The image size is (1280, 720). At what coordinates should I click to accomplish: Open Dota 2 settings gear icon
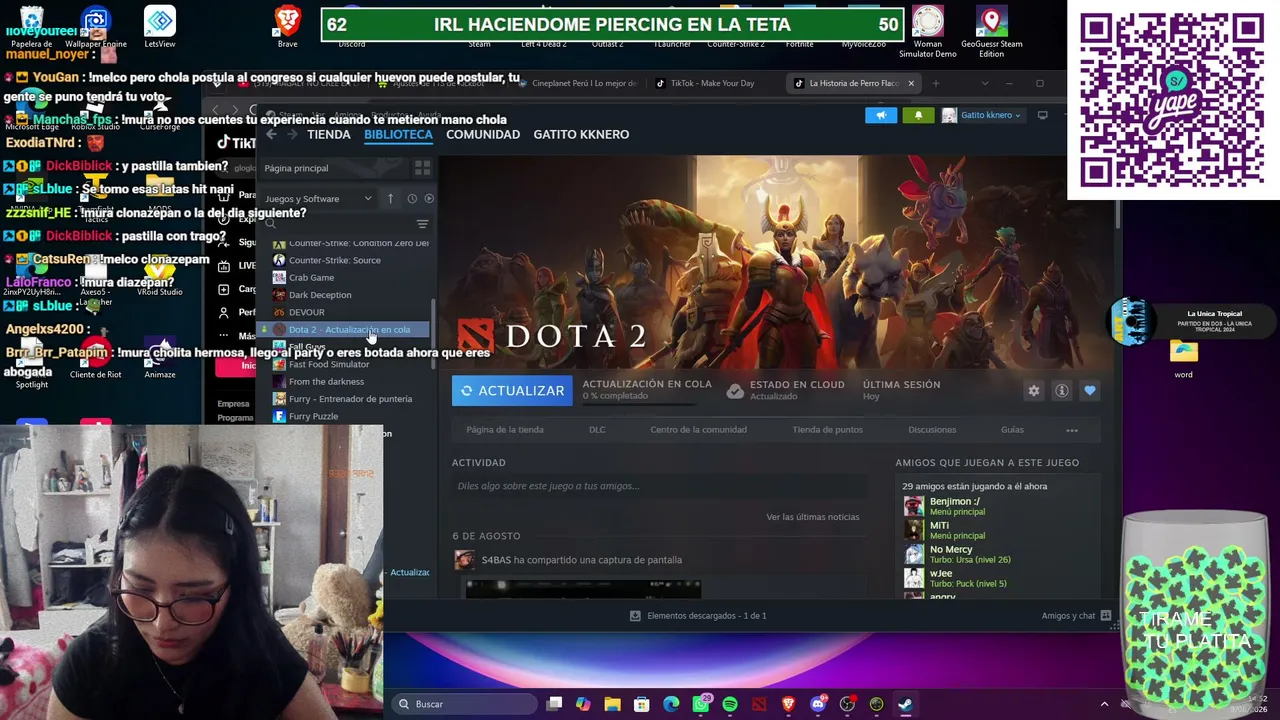1034,391
